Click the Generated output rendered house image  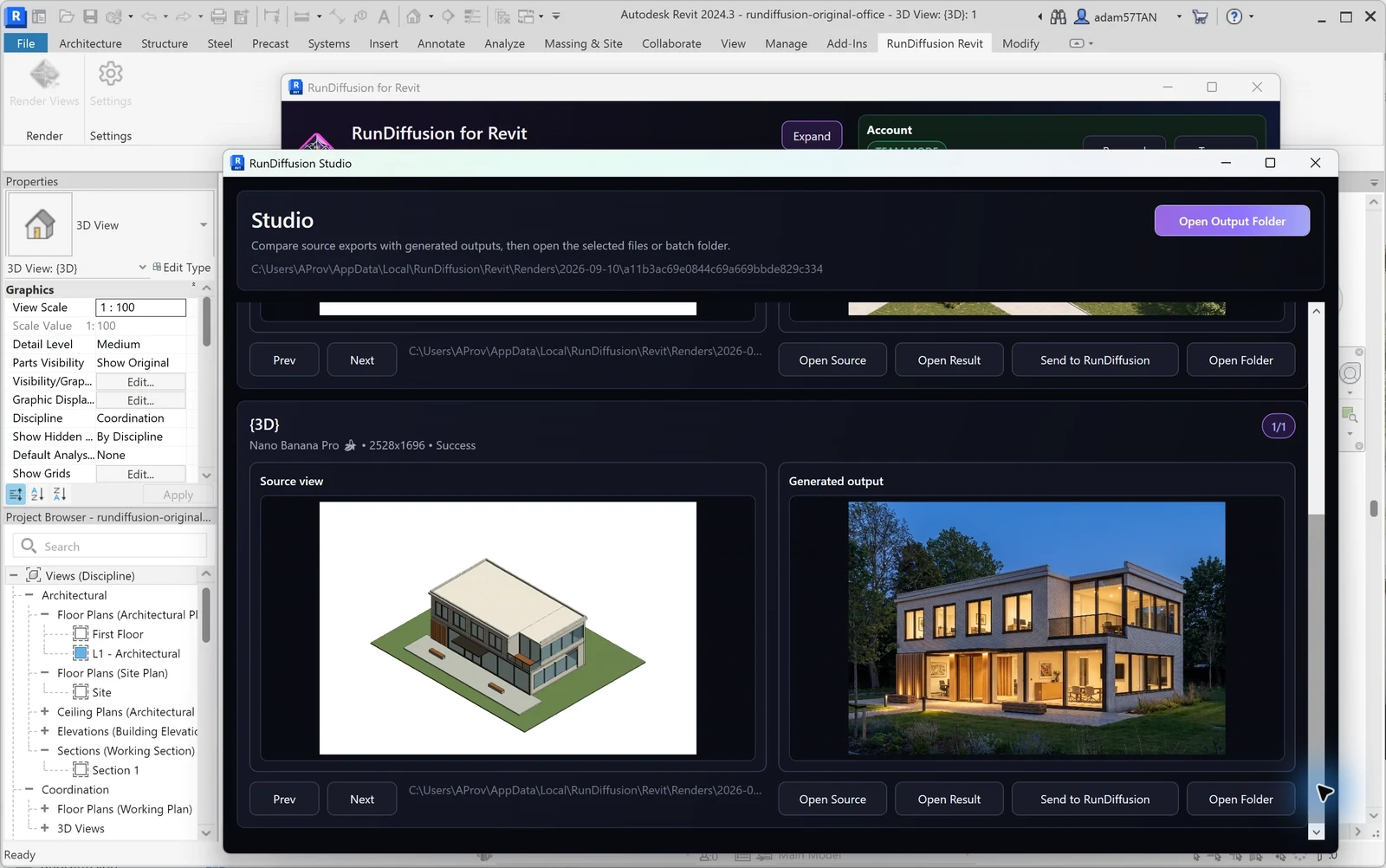1037,628
